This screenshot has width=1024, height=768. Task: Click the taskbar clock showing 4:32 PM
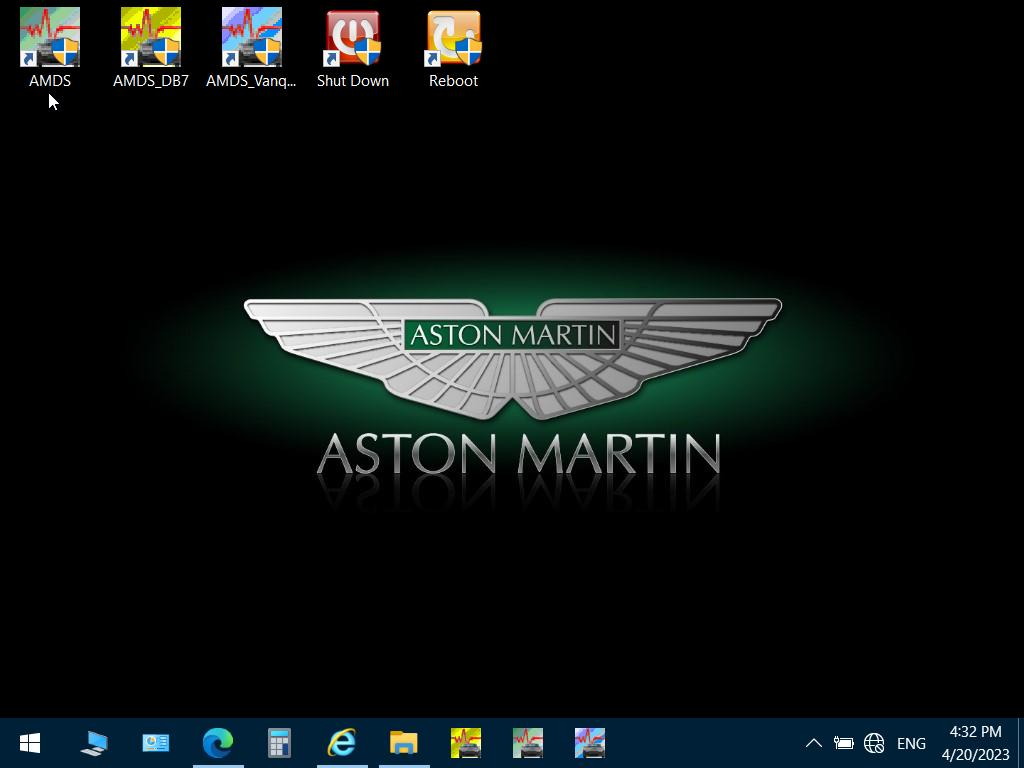pos(975,743)
